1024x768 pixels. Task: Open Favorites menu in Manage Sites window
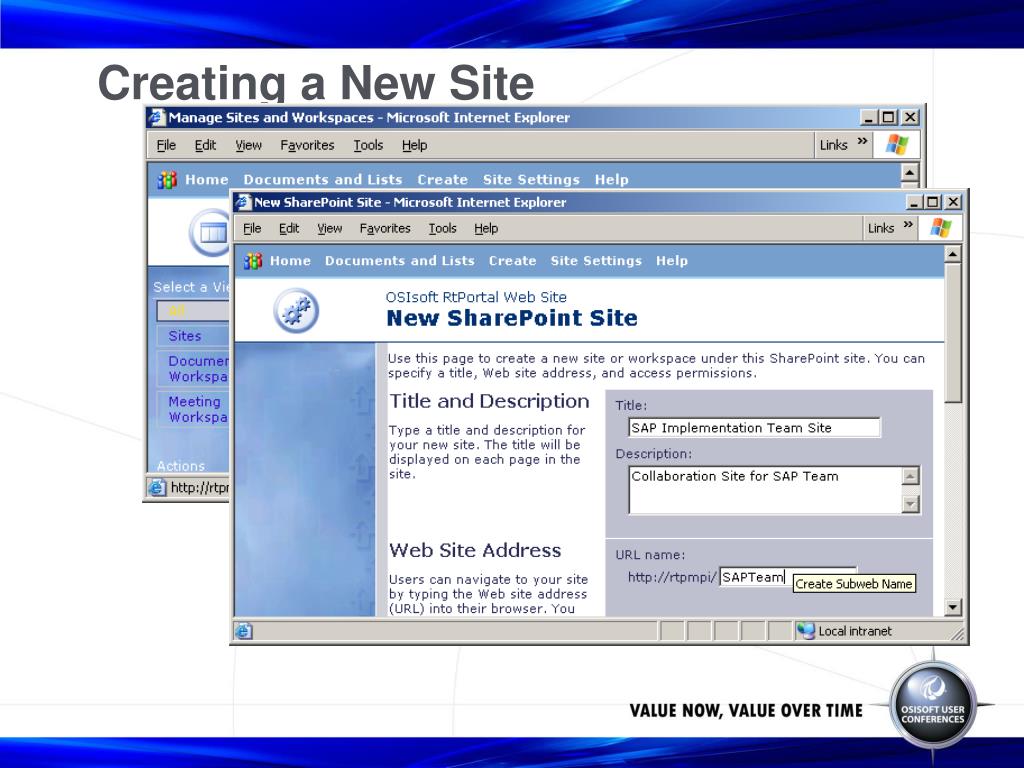coord(307,145)
